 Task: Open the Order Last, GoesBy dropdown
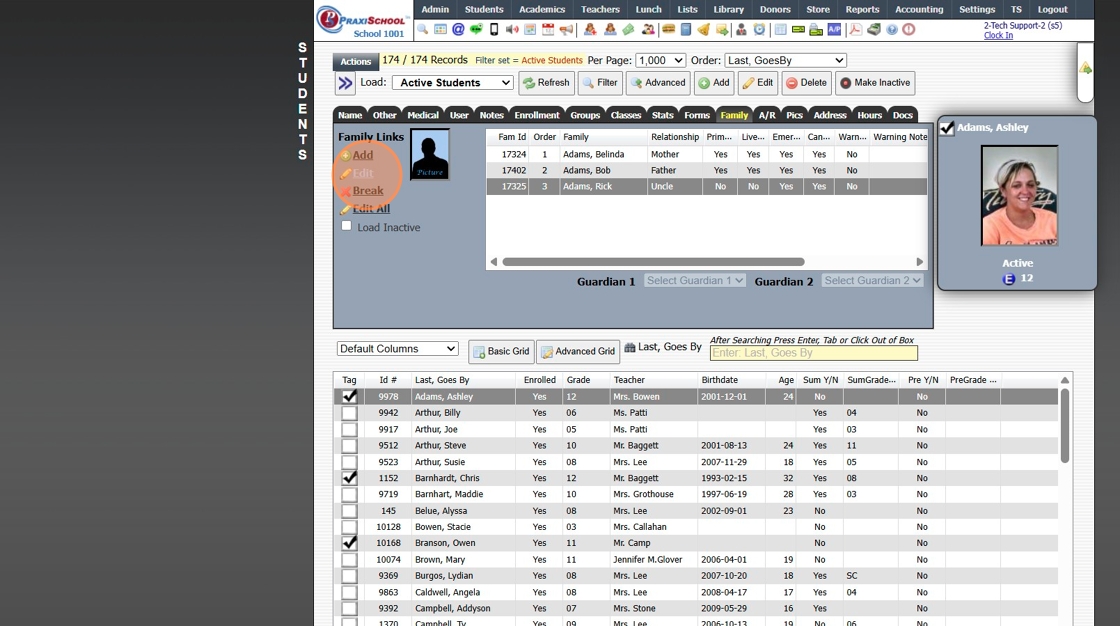(786, 61)
